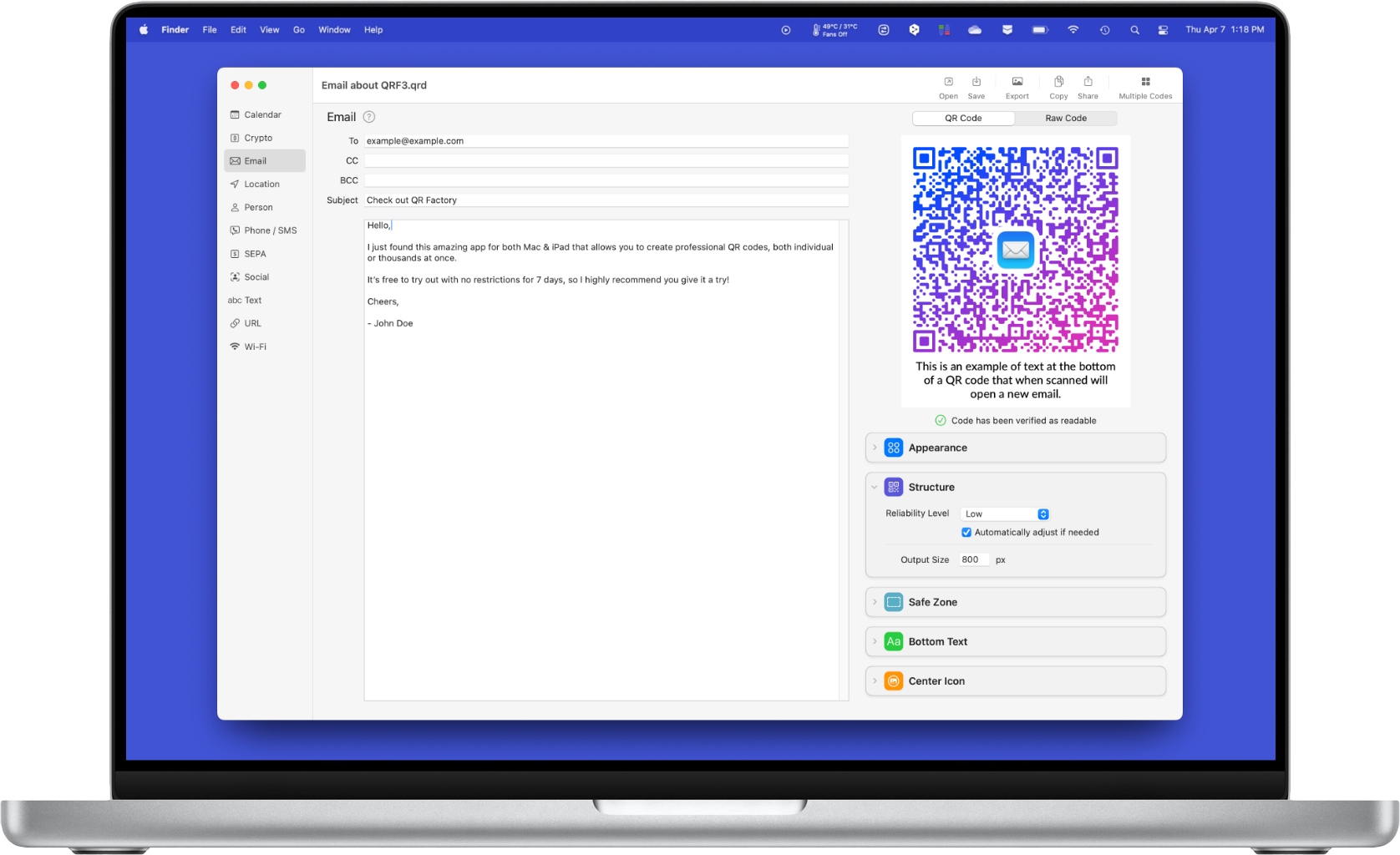Click the 'Email about QRF3.qrd' window title
This screenshot has height=855, width=1400.
(x=374, y=85)
